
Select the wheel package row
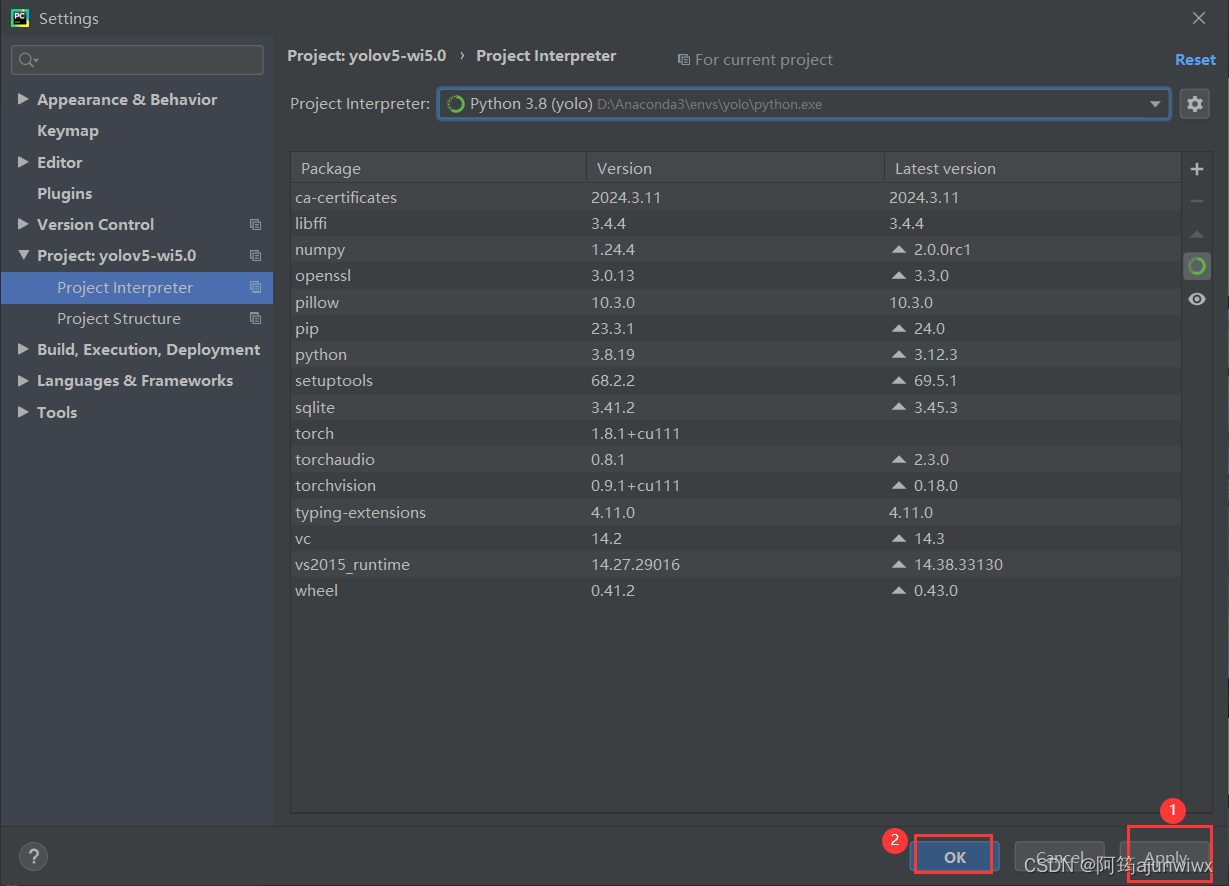point(736,591)
